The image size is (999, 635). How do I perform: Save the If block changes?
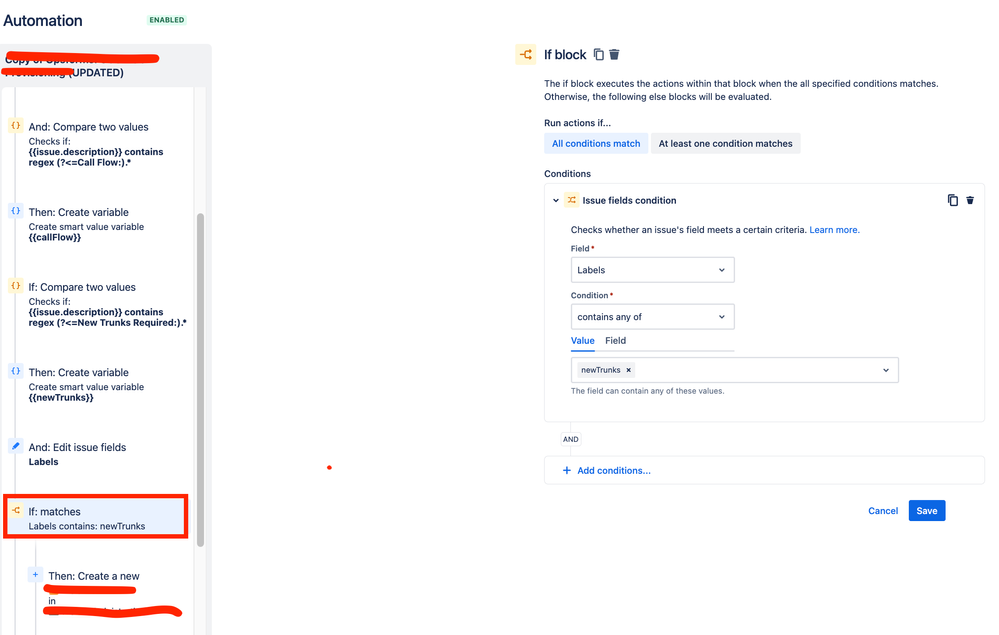(927, 511)
